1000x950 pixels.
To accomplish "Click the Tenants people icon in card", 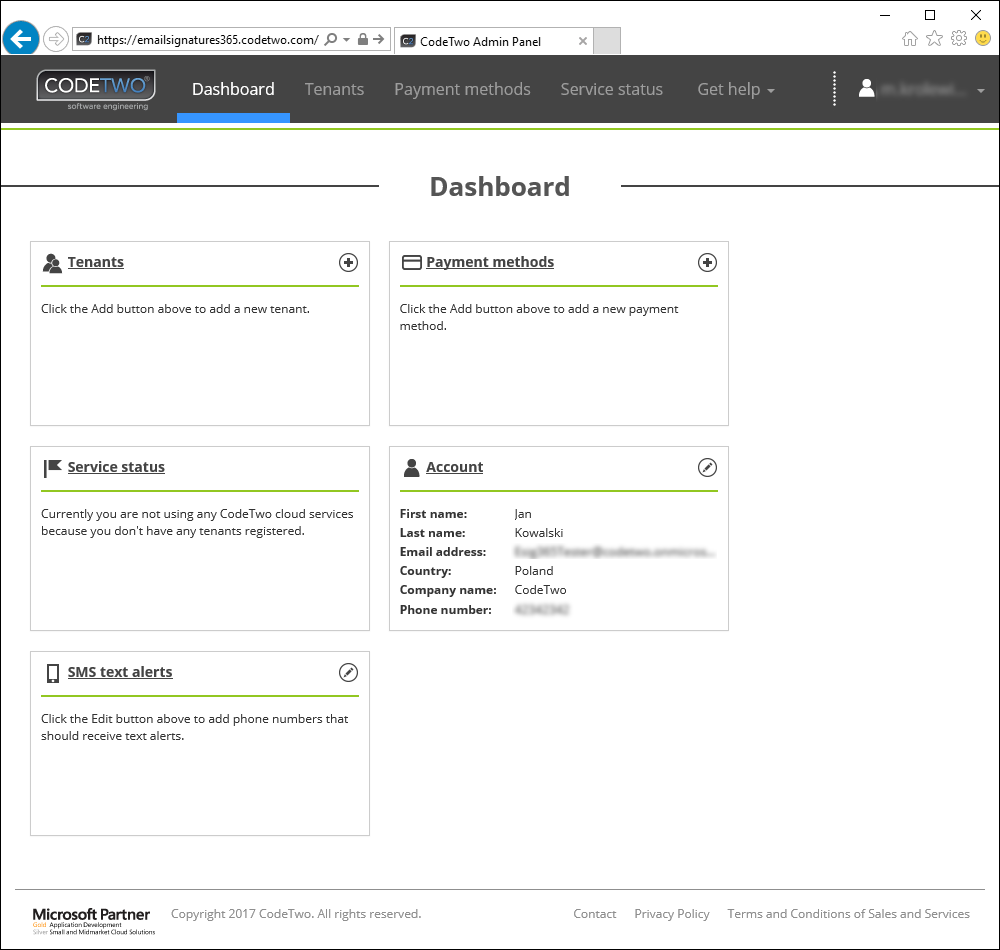I will 52,263.
